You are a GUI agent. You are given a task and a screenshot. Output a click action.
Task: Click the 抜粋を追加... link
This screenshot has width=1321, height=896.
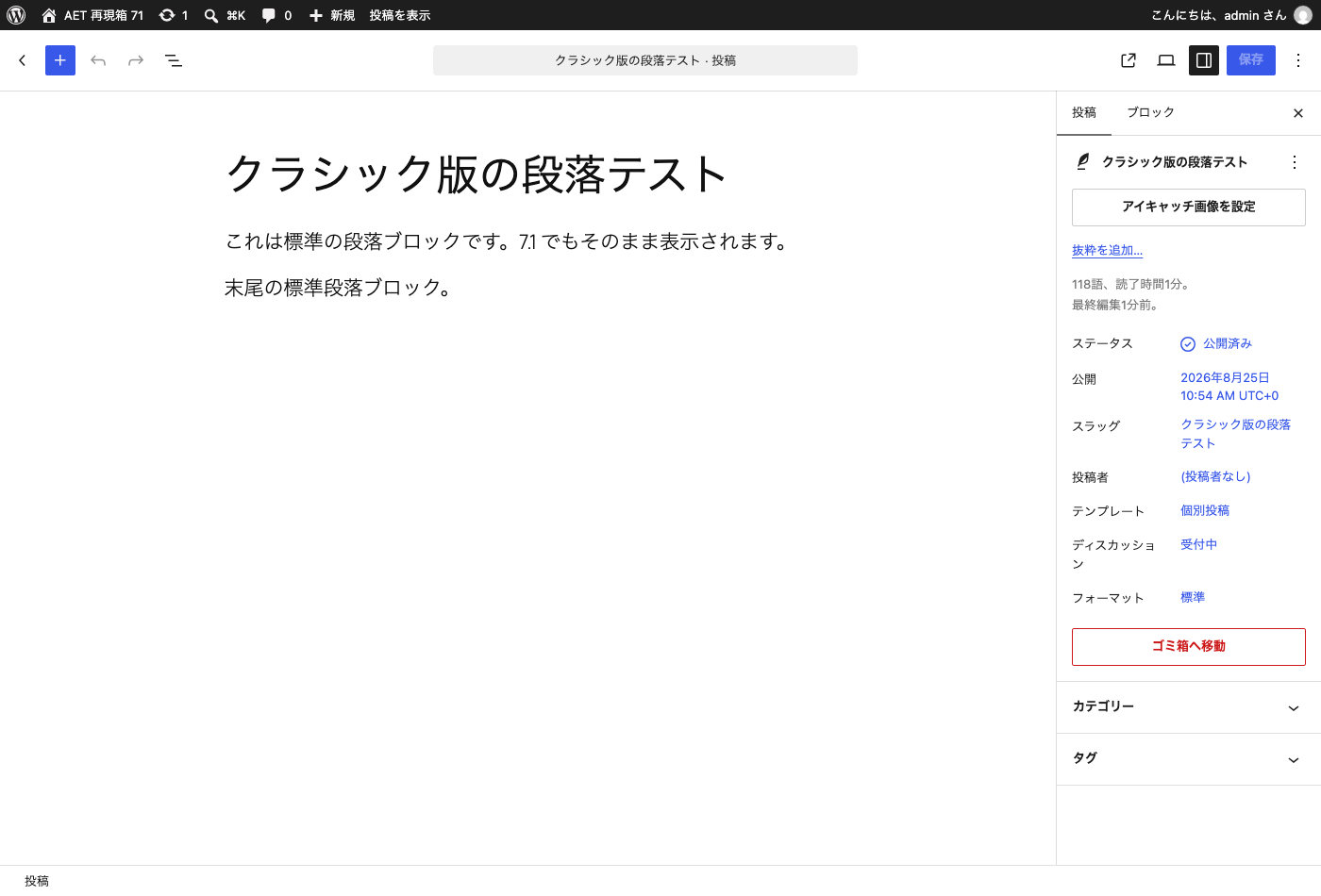pos(1107,250)
